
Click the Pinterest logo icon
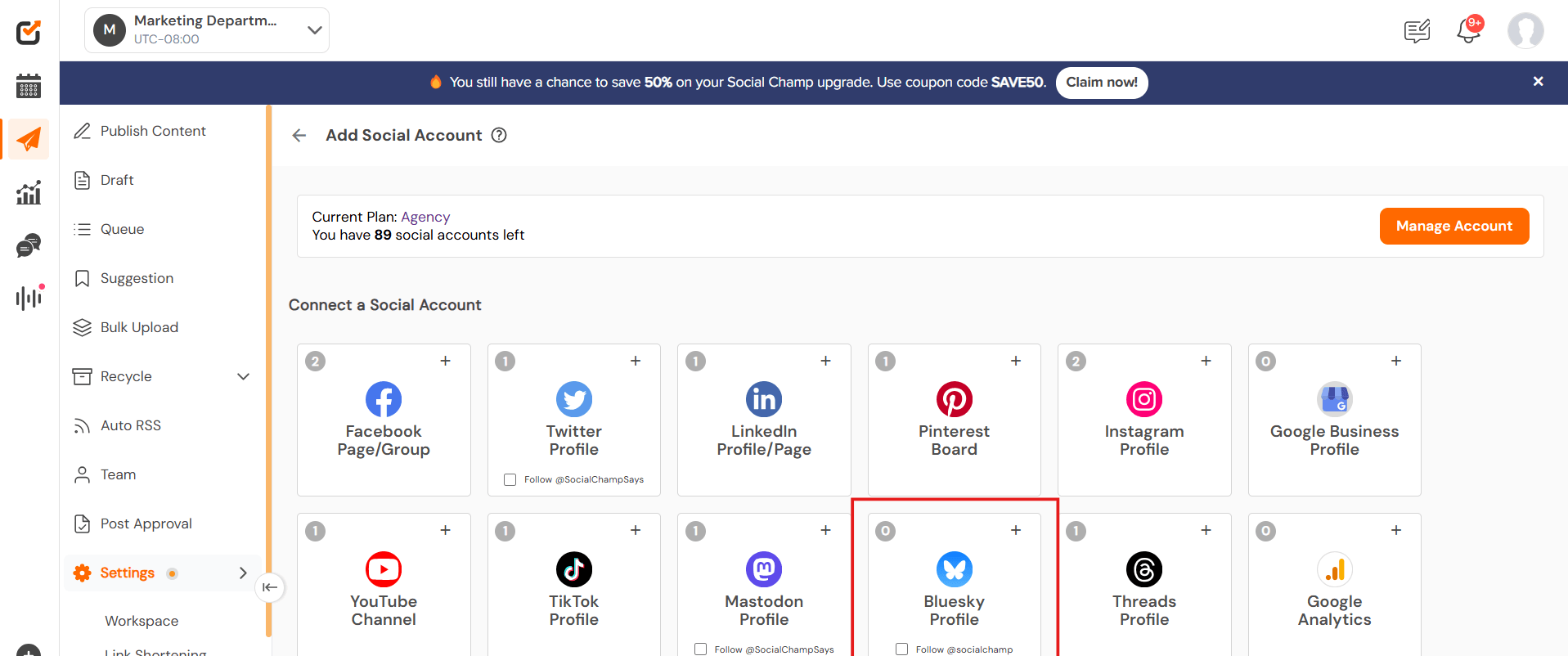[955, 399]
